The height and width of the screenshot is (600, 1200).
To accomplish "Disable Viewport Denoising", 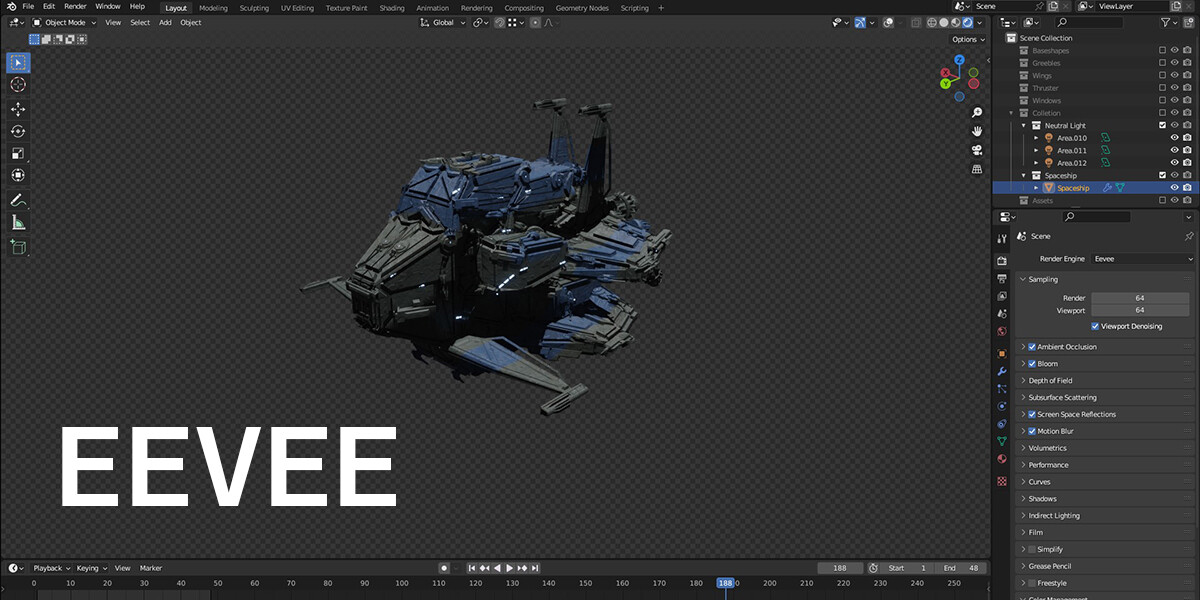I will (1096, 326).
